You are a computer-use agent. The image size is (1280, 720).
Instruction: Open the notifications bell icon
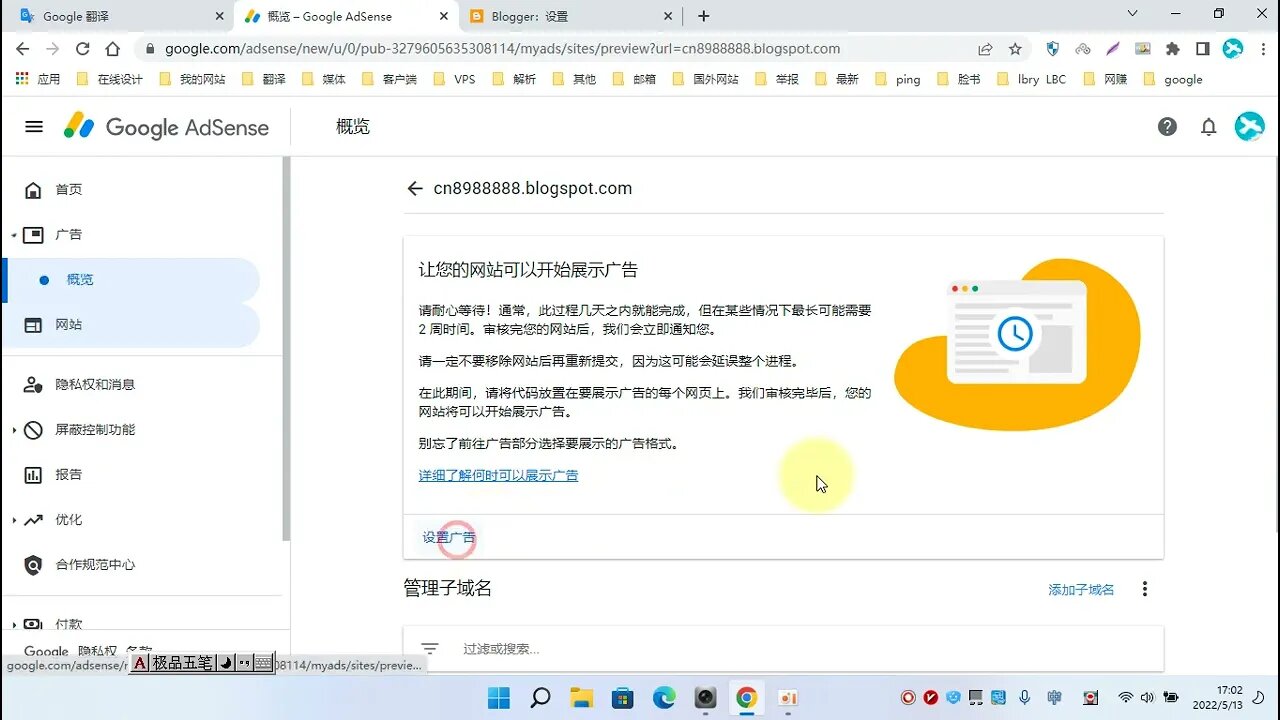click(x=1208, y=127)
